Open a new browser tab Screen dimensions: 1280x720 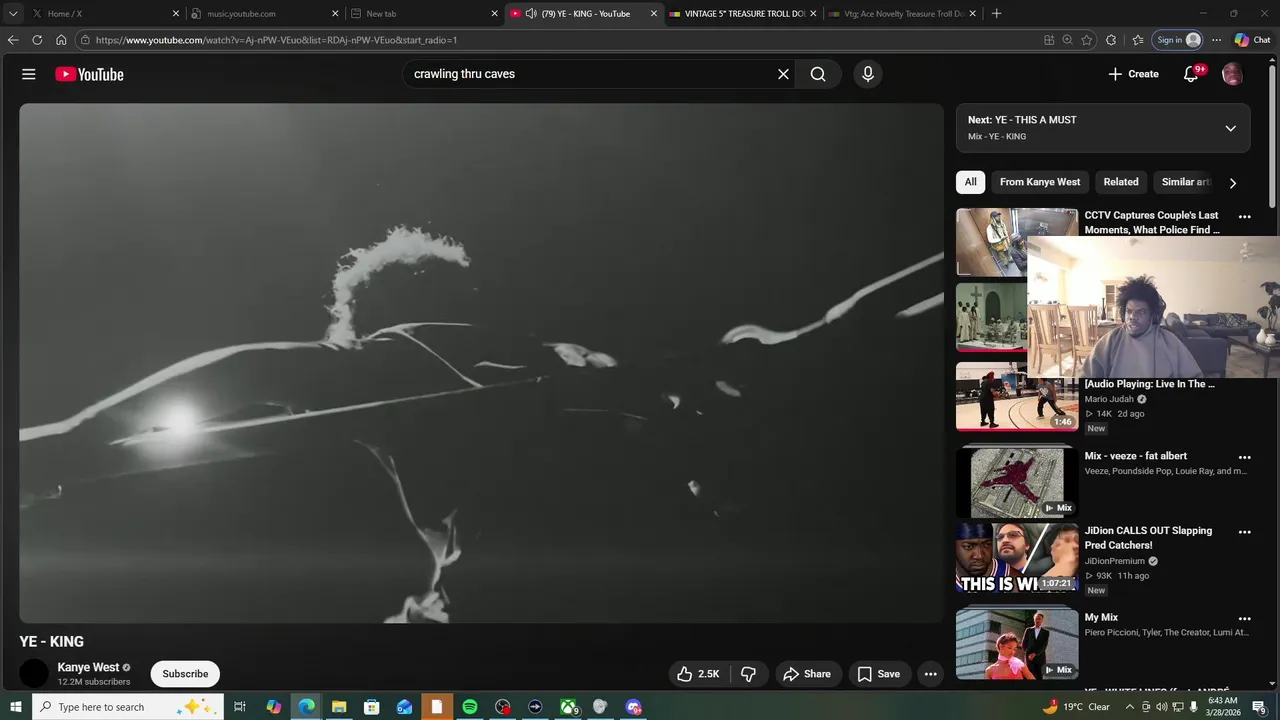pos(996,14)
